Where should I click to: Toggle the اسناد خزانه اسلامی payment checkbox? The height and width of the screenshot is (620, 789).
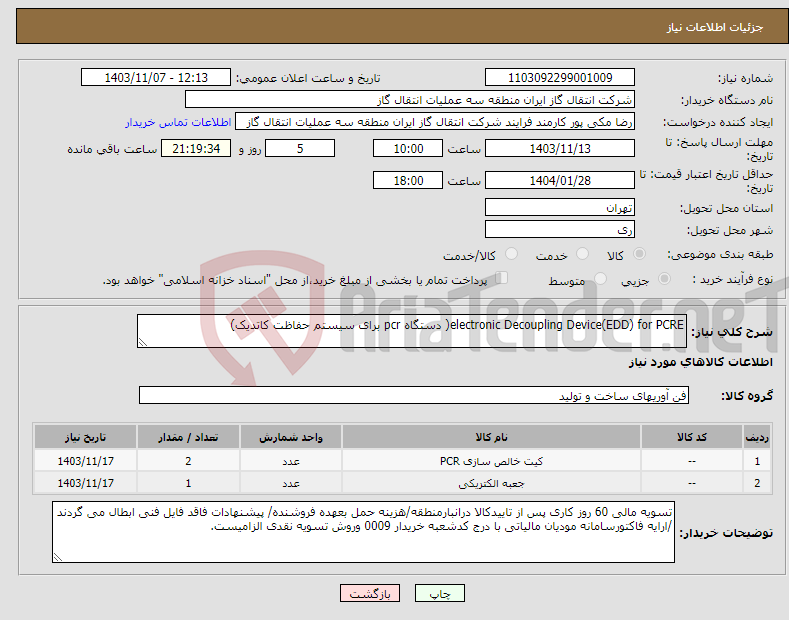coord(501,278)
